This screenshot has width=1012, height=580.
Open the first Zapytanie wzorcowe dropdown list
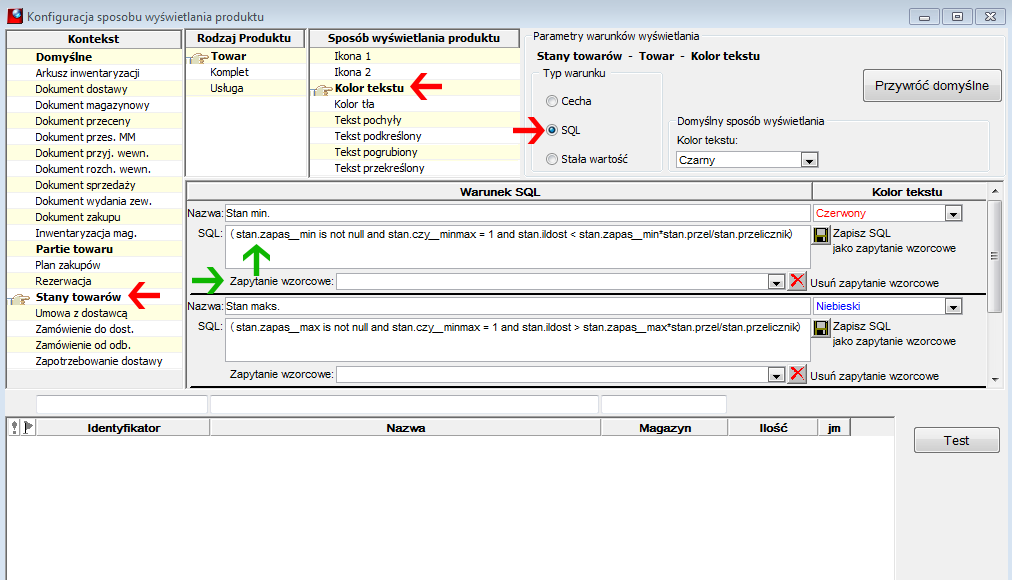[776, 282]
